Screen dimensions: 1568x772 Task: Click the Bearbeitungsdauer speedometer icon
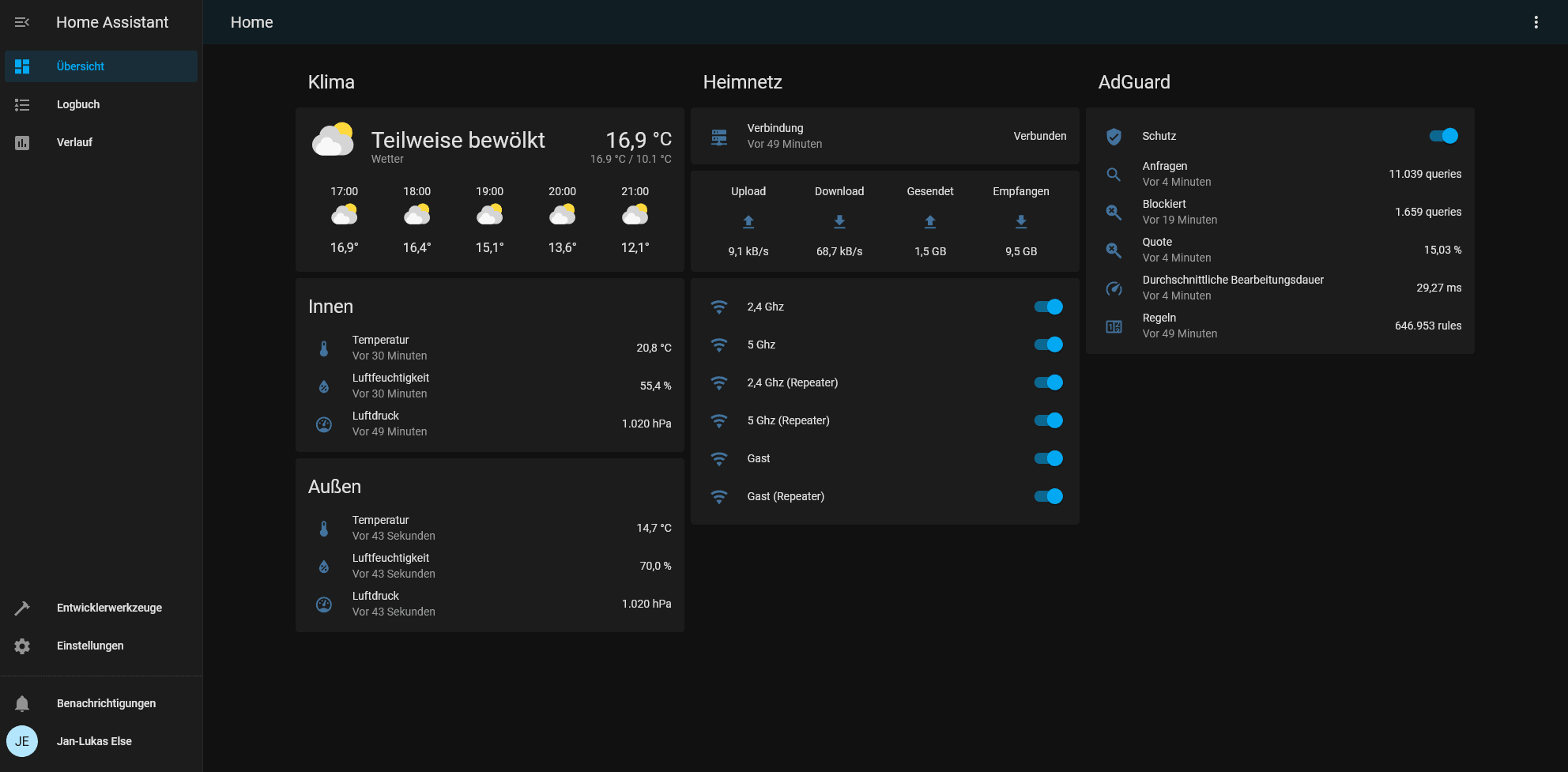pyautogui.click(x=1114, y=288)
